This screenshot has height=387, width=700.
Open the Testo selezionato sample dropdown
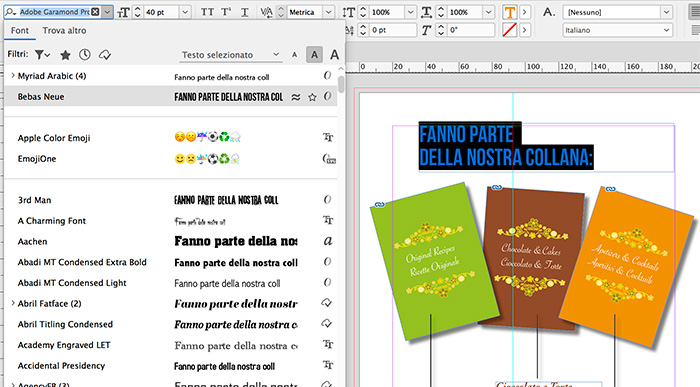tap(230, 54)
